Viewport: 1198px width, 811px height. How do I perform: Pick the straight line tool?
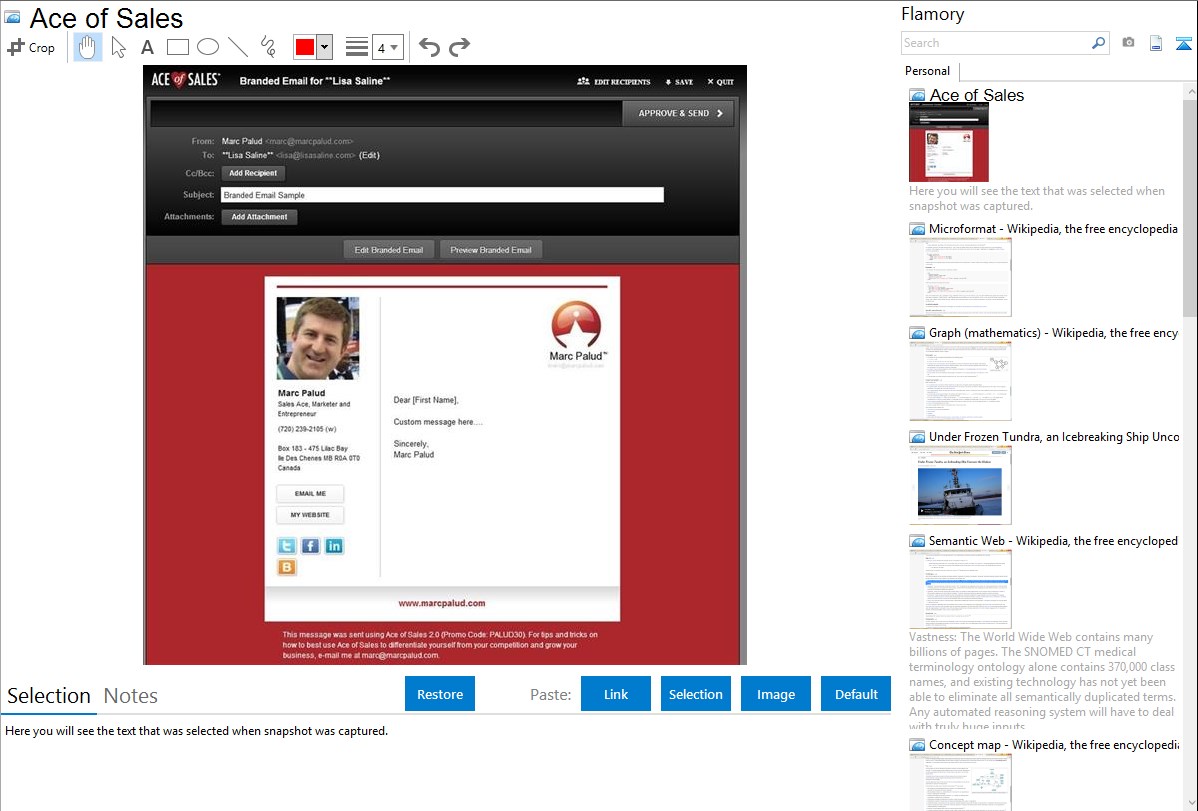point(238,47)
